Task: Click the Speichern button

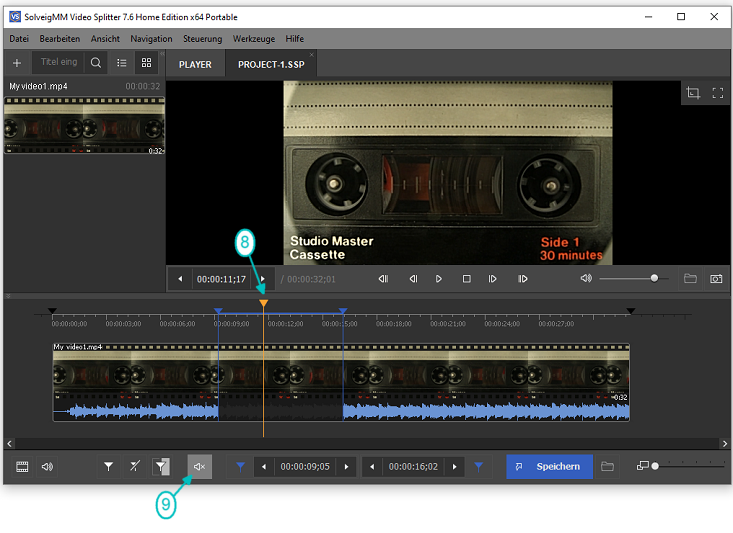Action: [x=549, y=466]
